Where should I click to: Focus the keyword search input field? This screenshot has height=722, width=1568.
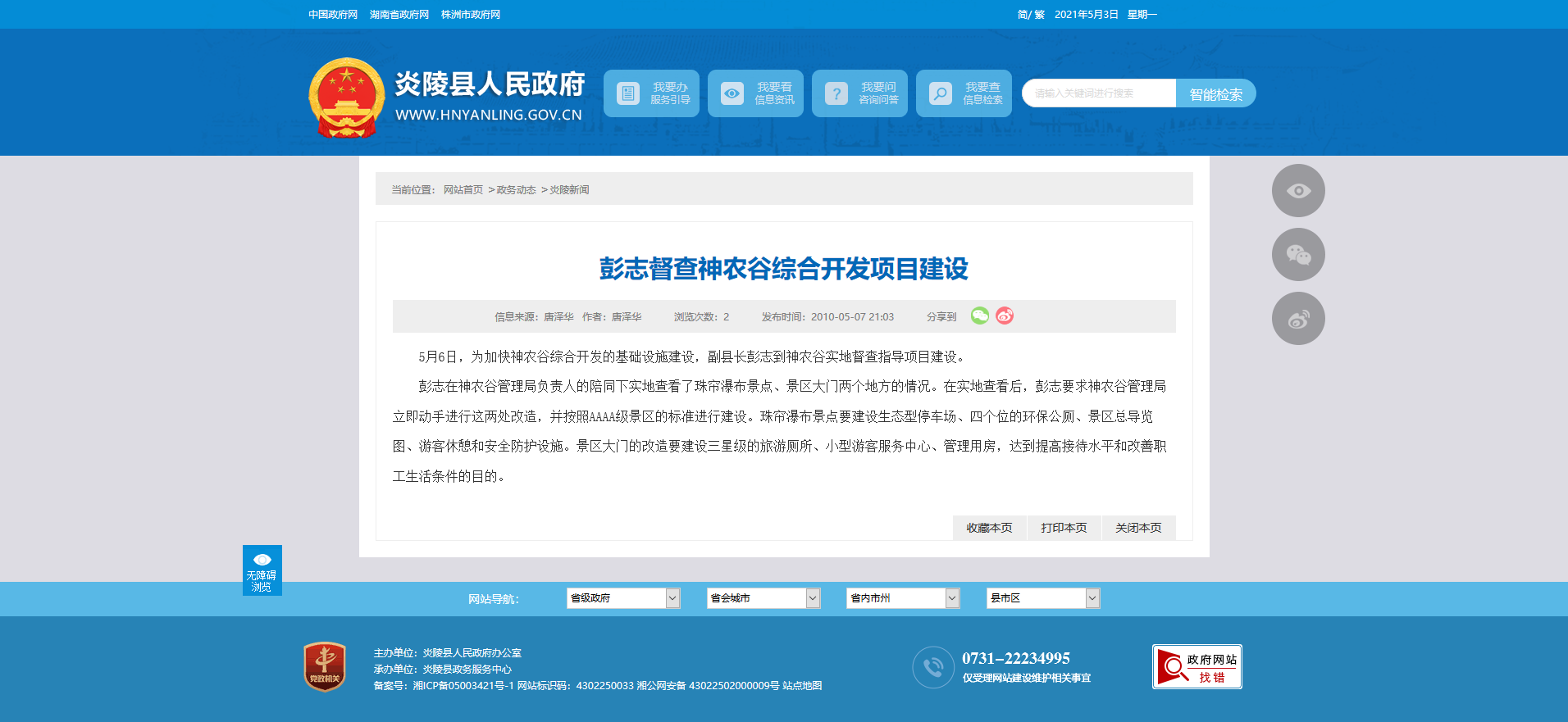[1099, 93]
